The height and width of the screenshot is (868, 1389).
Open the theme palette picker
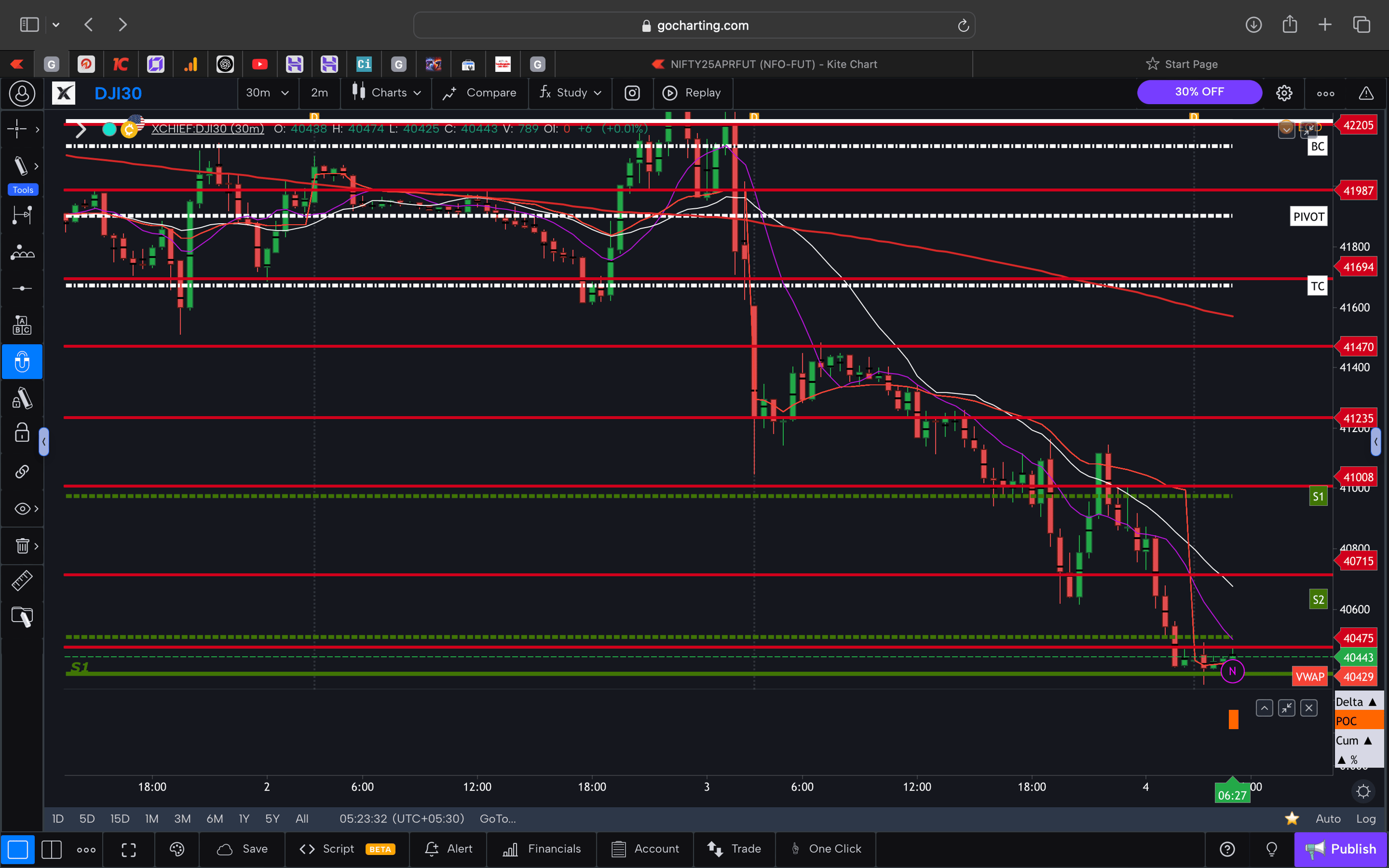(x=177, y=849)
